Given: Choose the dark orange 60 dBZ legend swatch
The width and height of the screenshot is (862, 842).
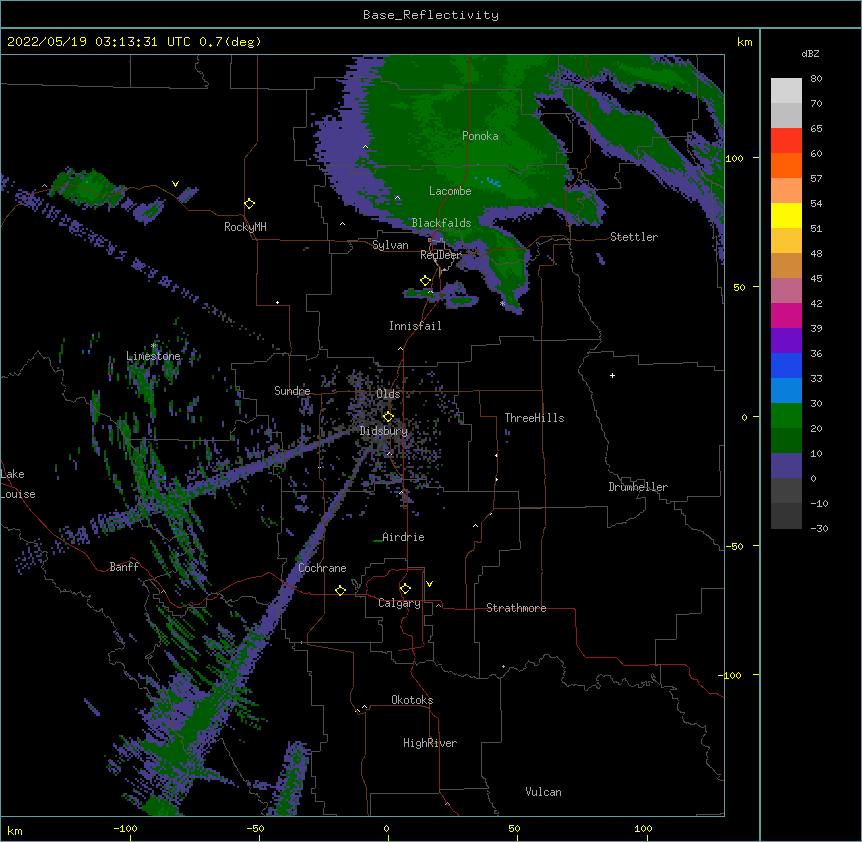Looking at the screenshot, I should tap(786, 165).
